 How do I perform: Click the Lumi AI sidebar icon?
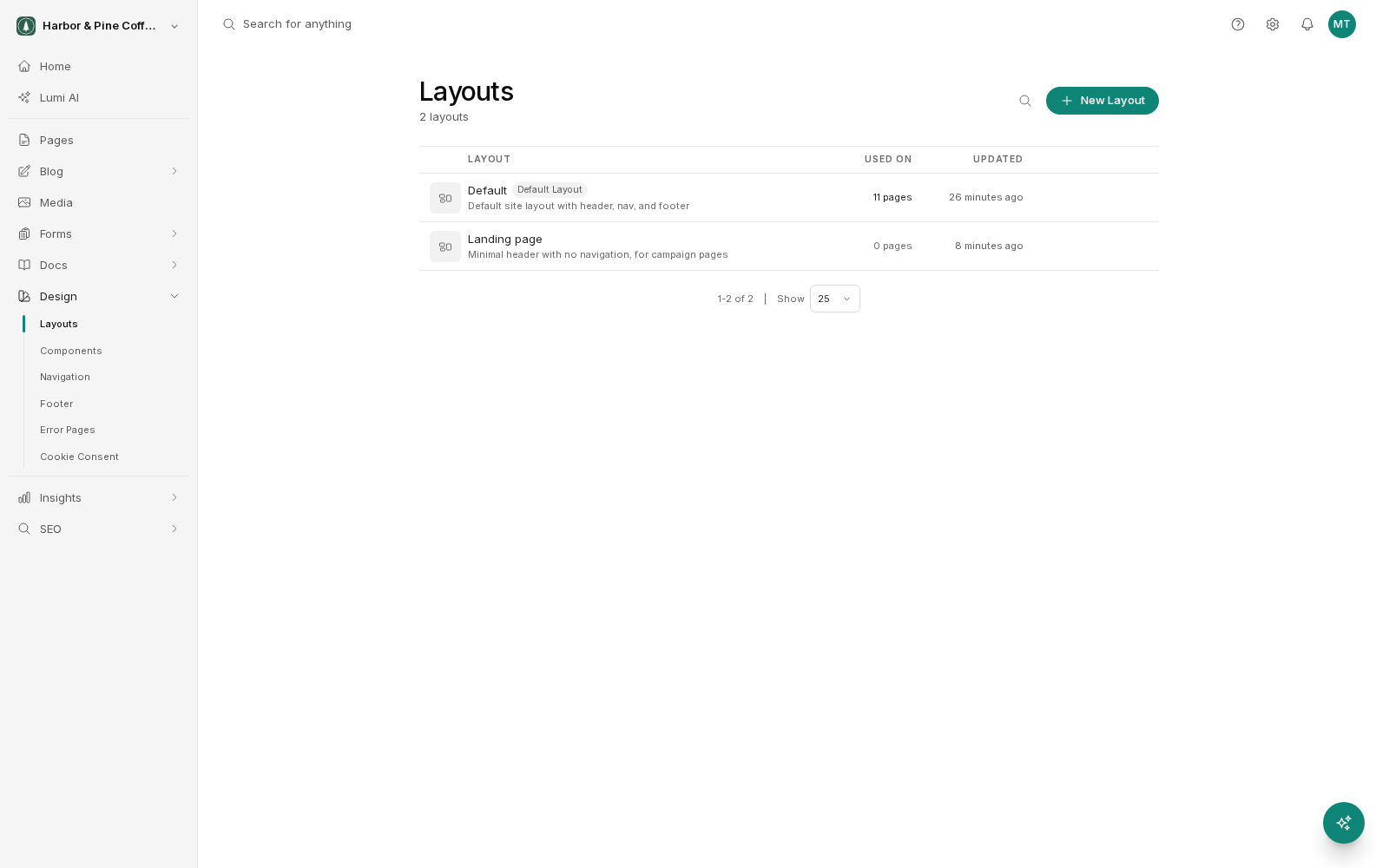point(24,97)
